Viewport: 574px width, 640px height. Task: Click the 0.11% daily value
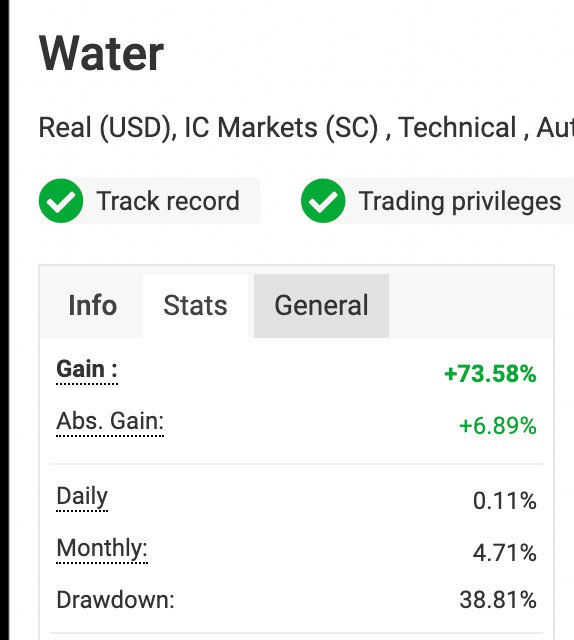(505, 501)
